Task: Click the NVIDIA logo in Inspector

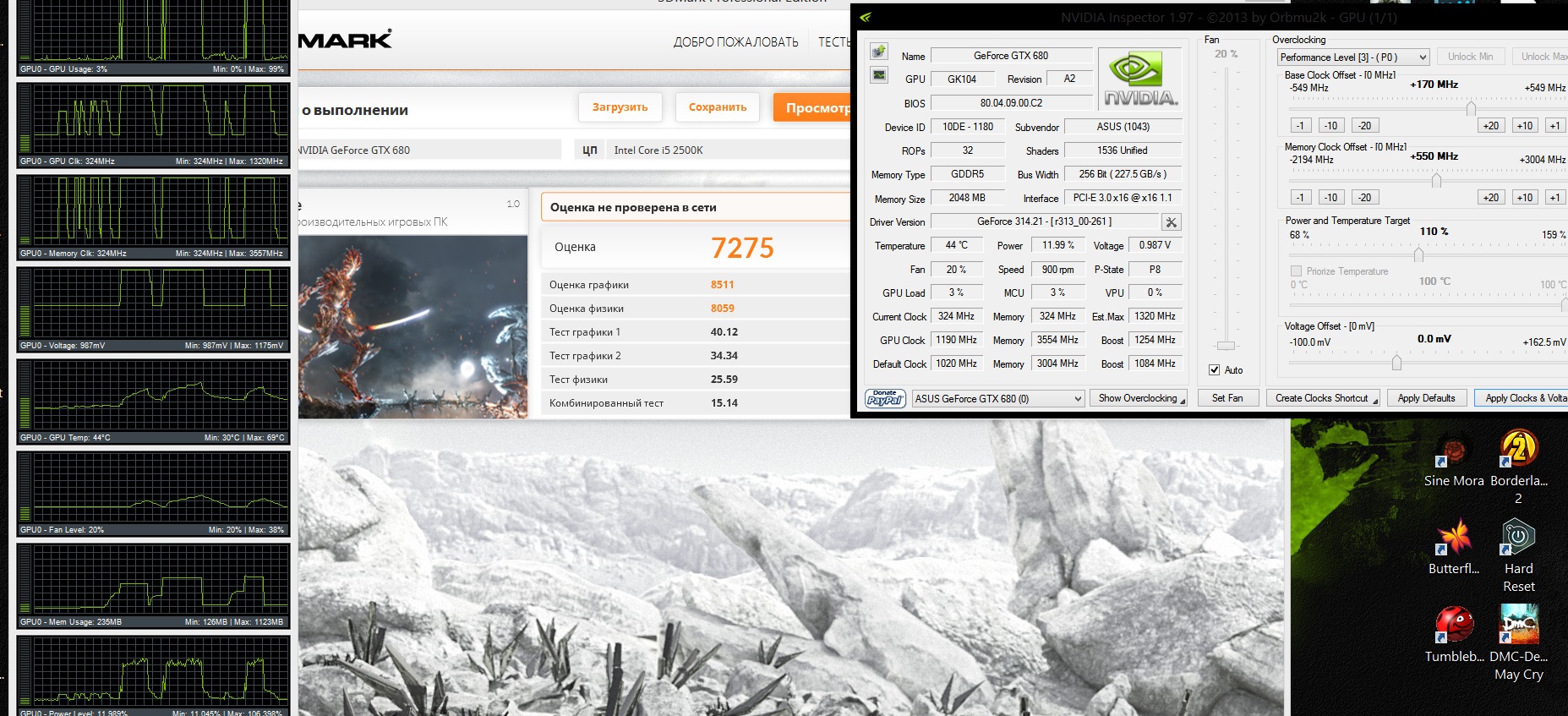Action: pos(1139,79)
